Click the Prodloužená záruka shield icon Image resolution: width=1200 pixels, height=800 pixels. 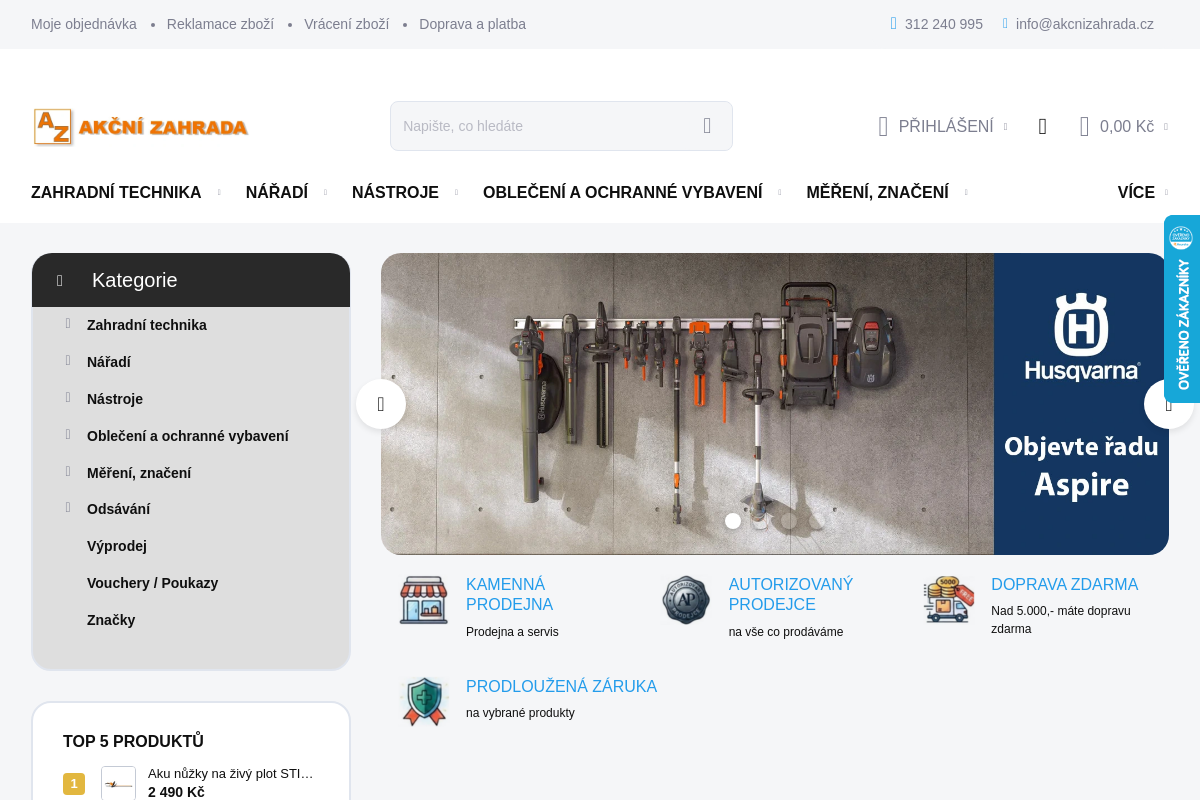[424, 701]
